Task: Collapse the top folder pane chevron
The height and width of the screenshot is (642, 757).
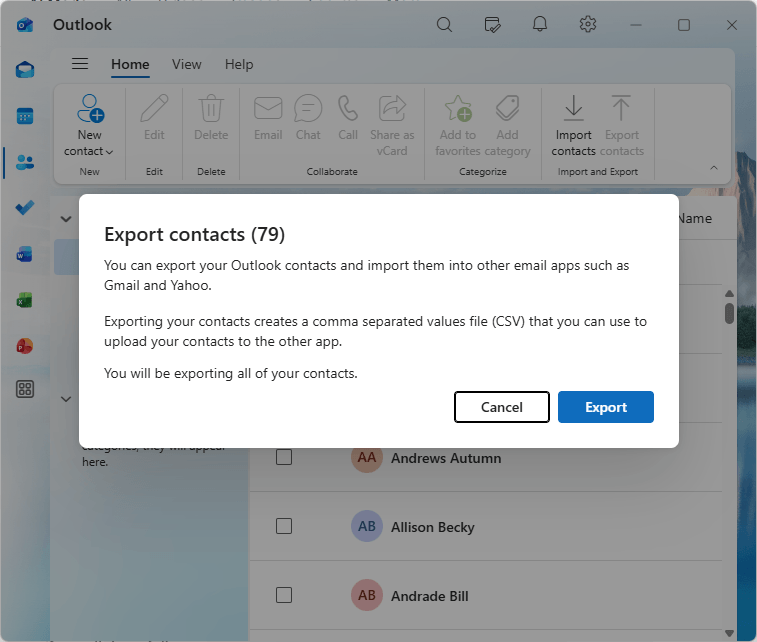Action: (66, 219)
